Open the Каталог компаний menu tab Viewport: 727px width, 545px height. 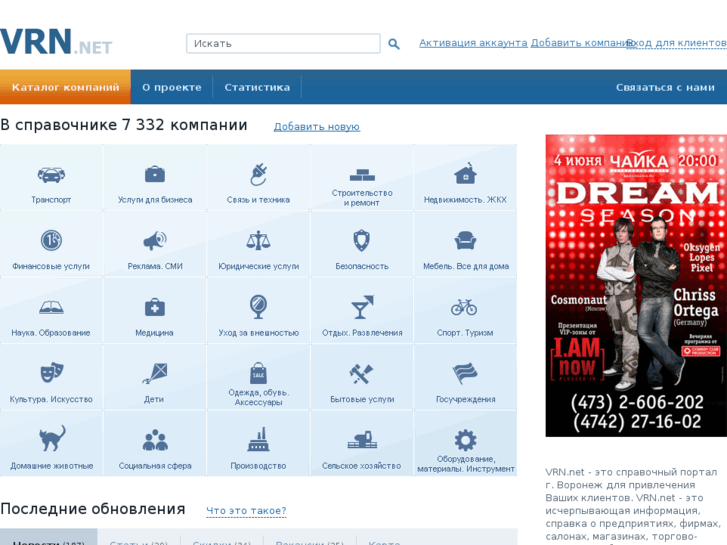[x=65, y=87]
